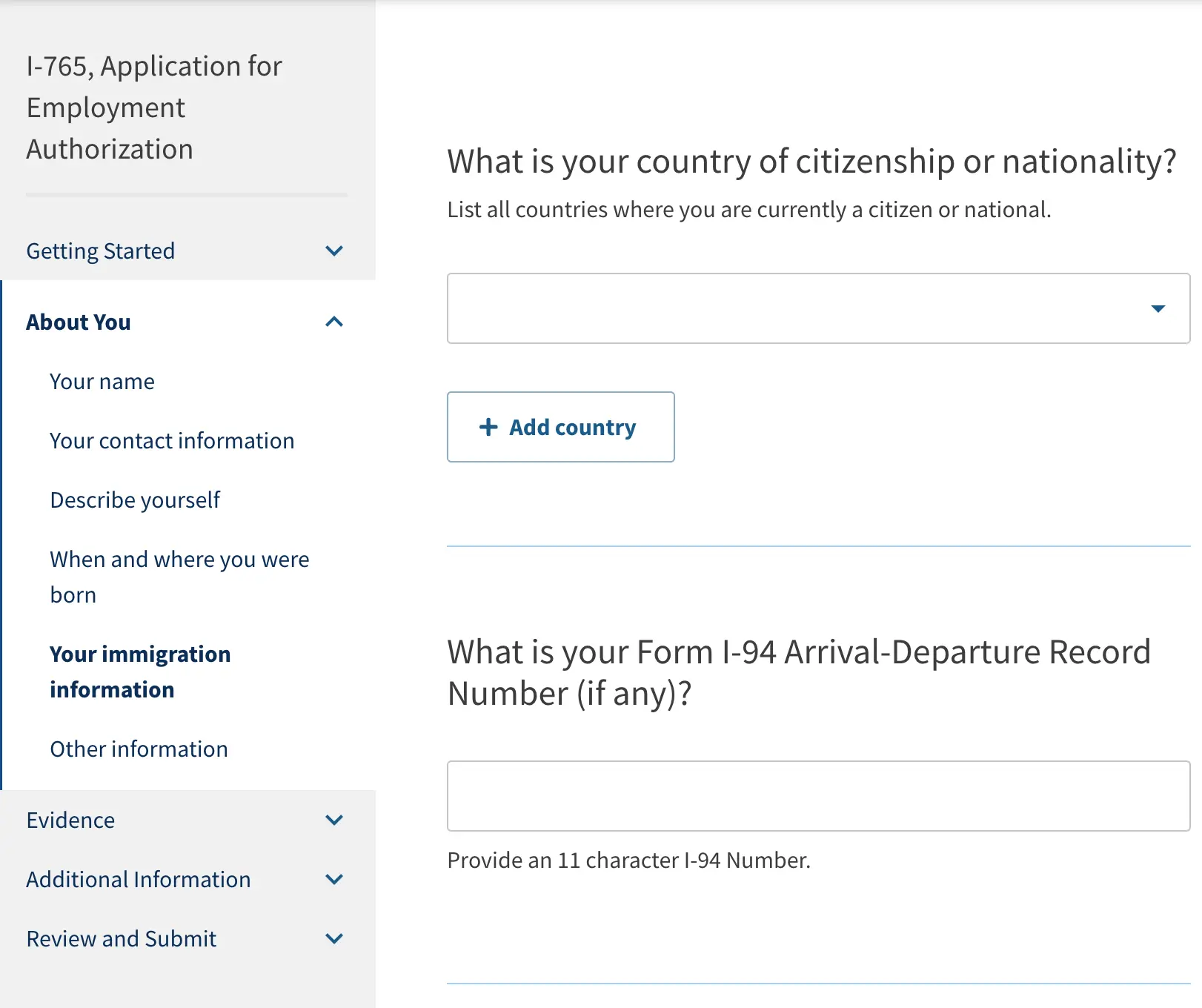
Task: Click the I-765 application title heading
Action: [x=154, y=107]
